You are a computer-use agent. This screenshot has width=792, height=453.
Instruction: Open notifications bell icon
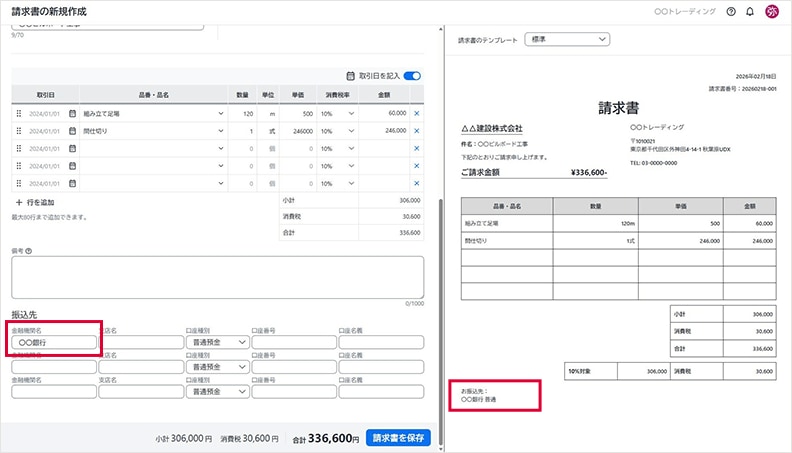750,11
